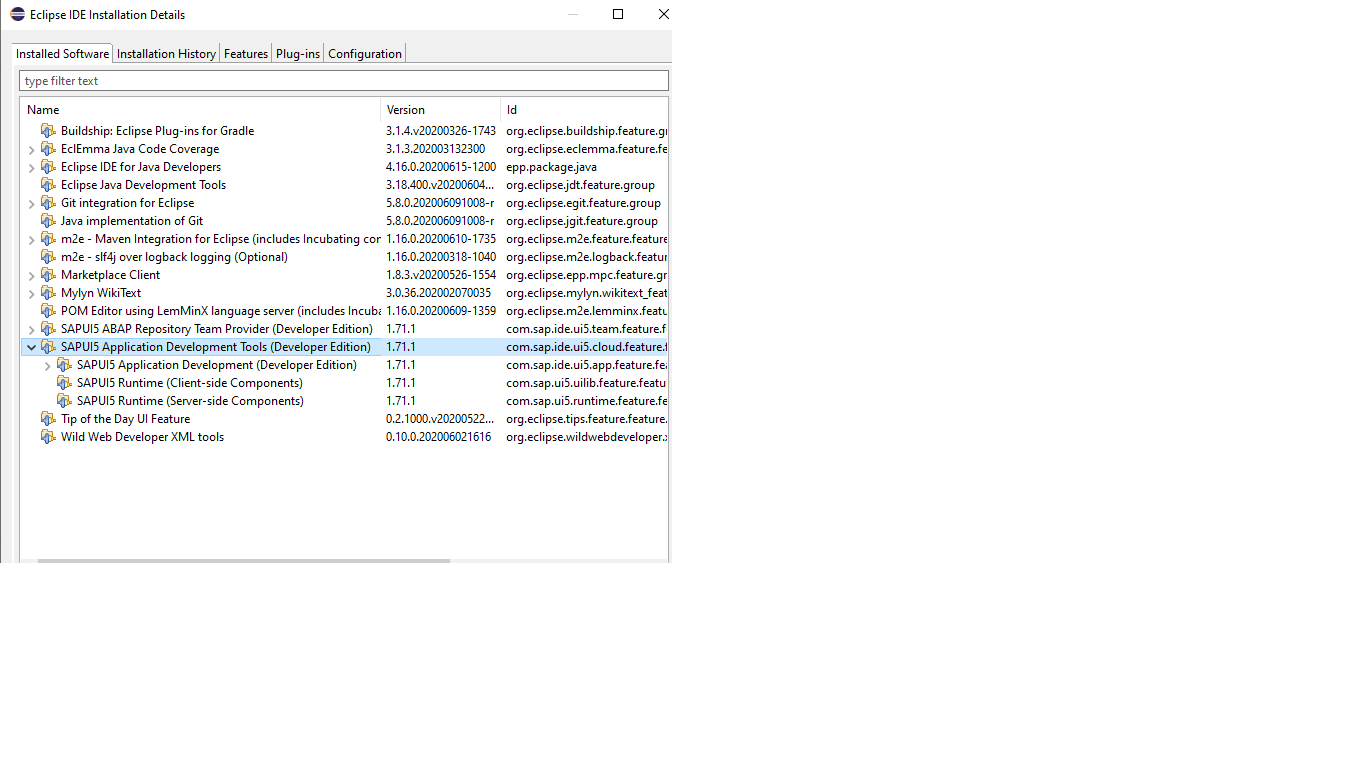
Task: Expand the SAPUI5 Application Development child node
Action: click(x=47, y=366)
